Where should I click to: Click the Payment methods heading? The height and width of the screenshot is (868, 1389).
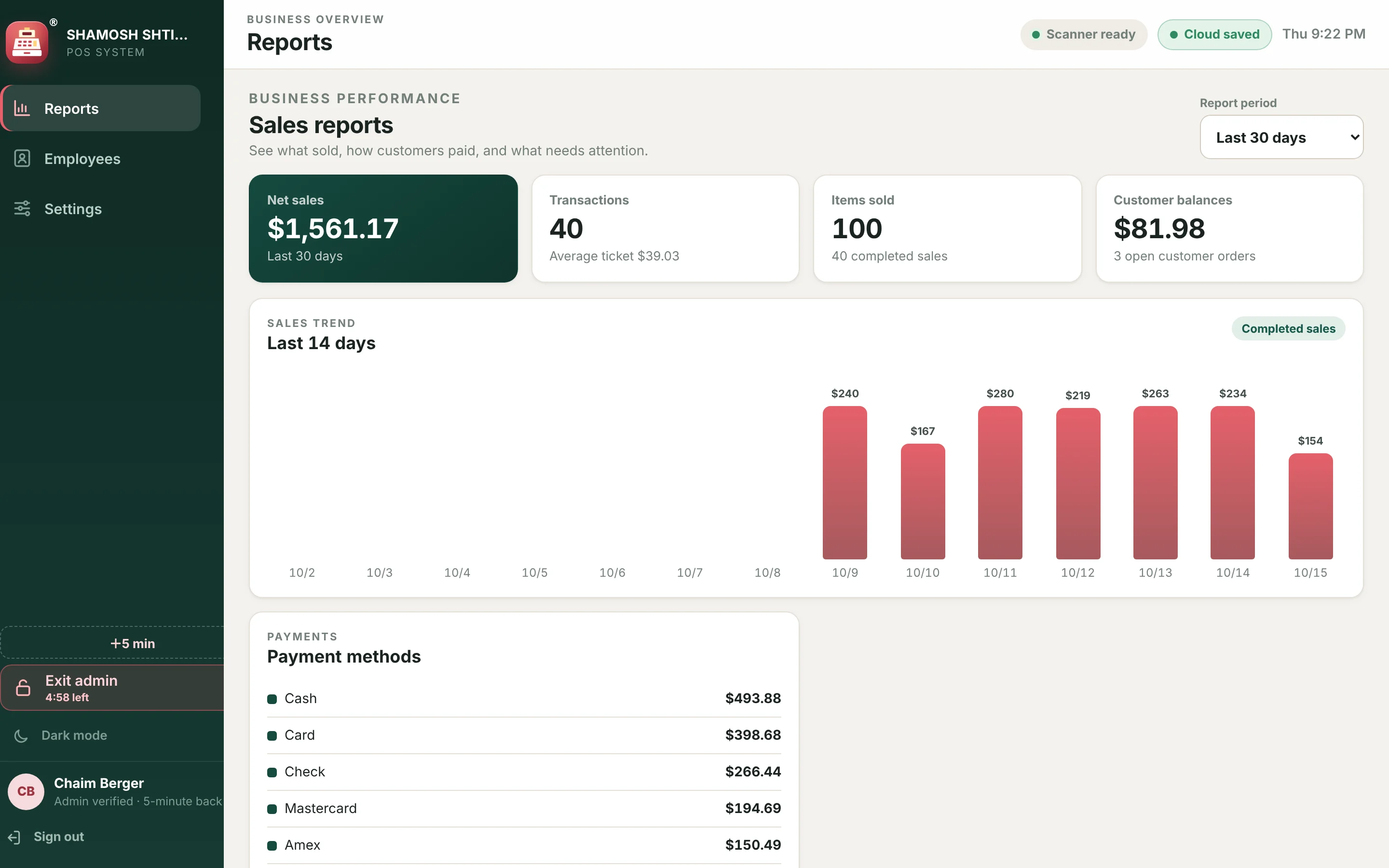(344, 656)
